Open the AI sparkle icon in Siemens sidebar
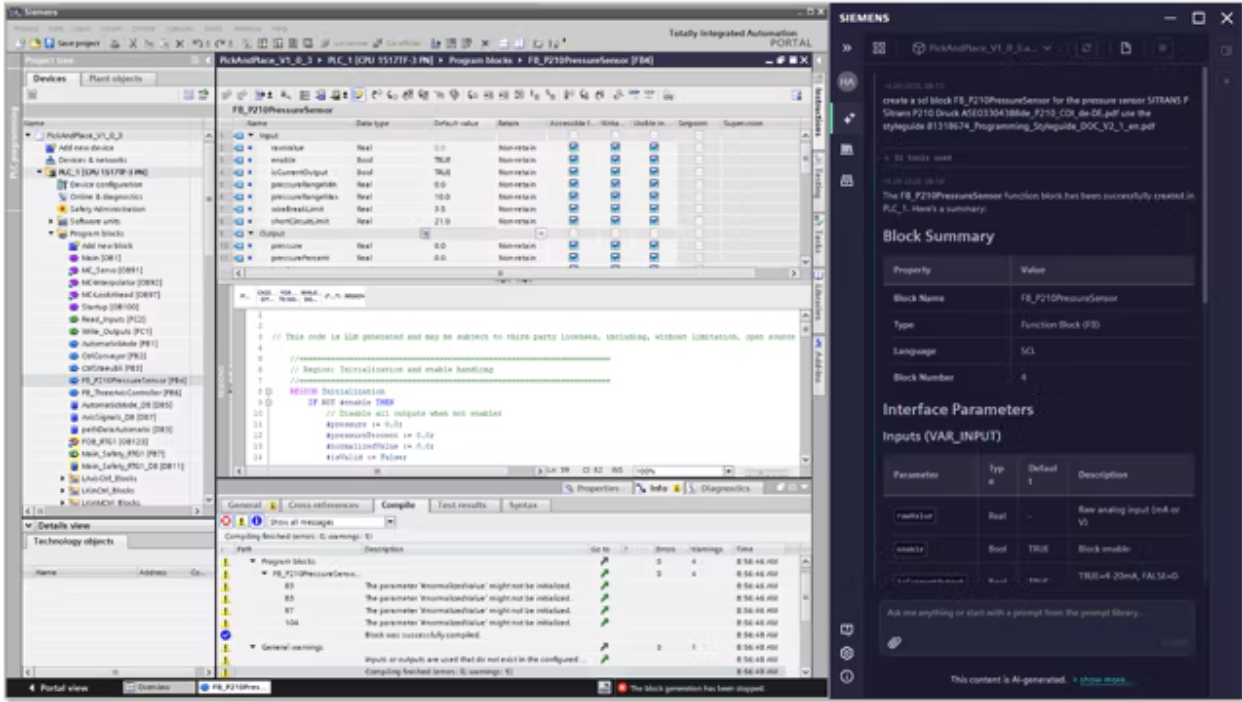 [x=847, y=117]
